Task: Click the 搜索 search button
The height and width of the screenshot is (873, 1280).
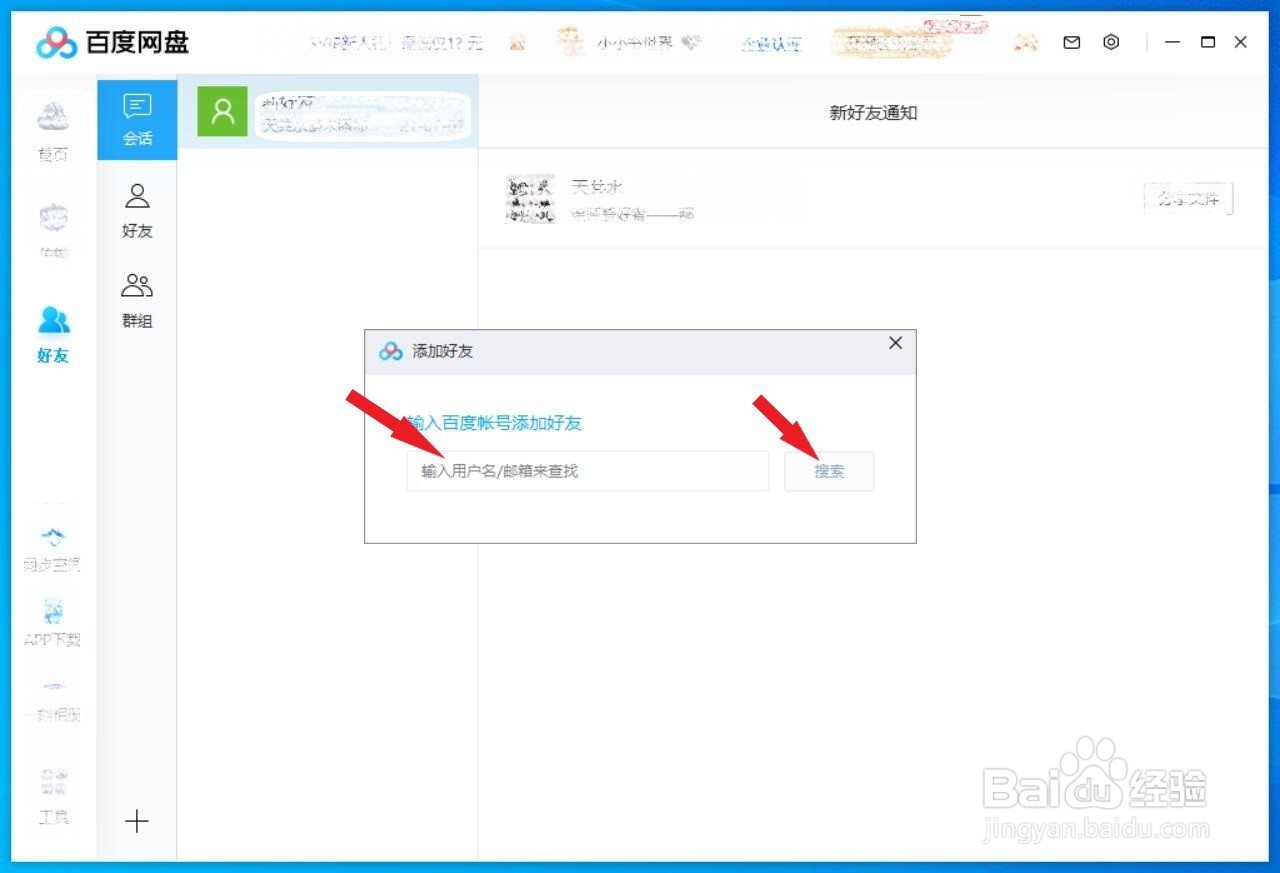Action: point(829,471)
